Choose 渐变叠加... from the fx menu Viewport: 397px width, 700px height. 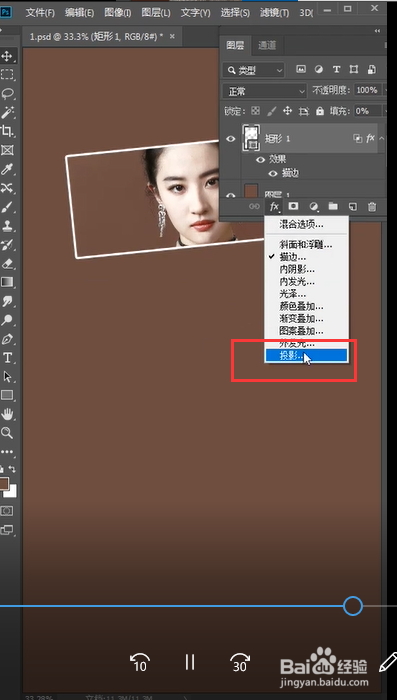[306, 319]
